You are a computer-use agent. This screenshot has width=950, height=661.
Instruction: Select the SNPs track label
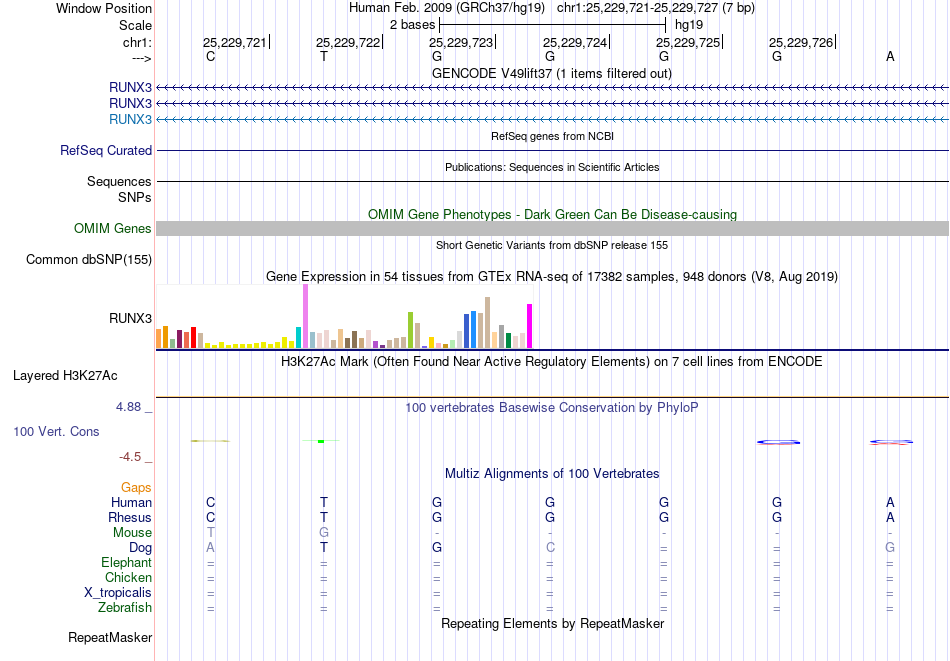(135, 198)
